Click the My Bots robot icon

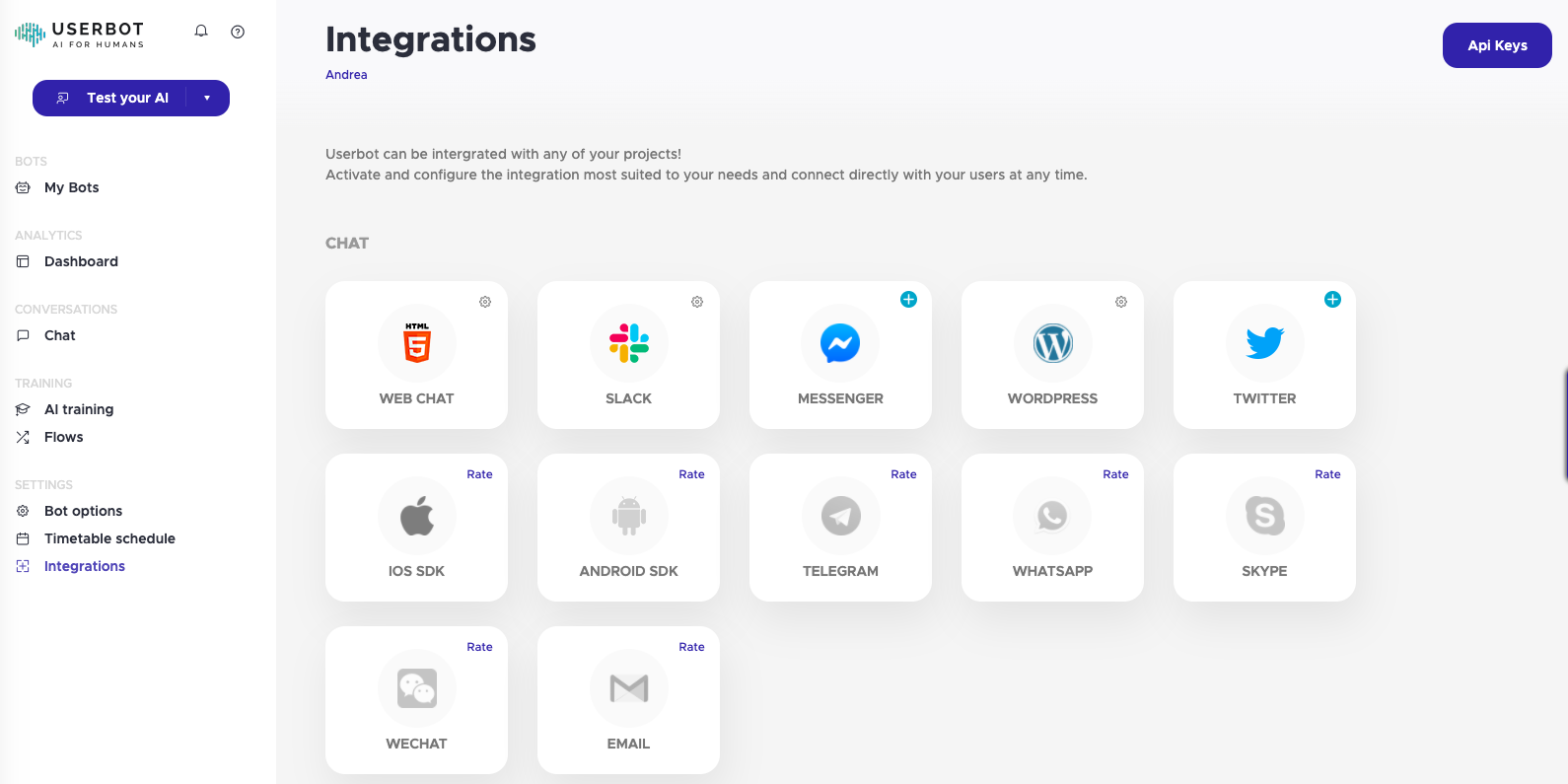click(23, 187)
